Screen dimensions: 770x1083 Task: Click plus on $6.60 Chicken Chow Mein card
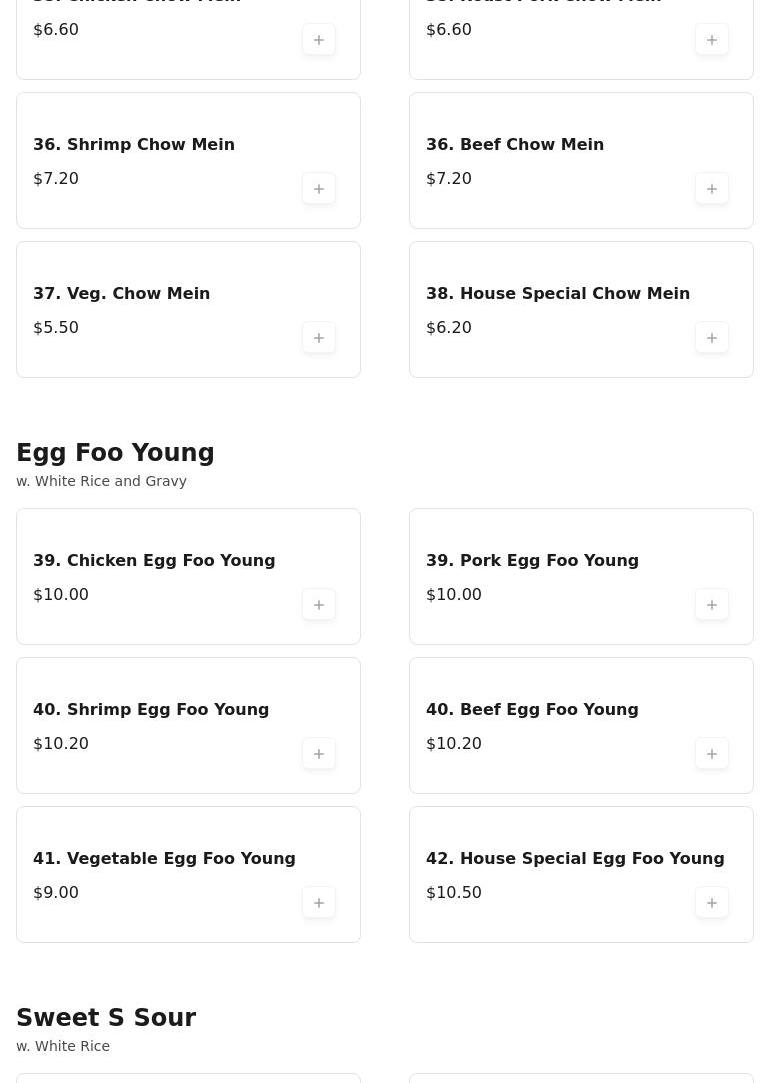coord(319,40)
